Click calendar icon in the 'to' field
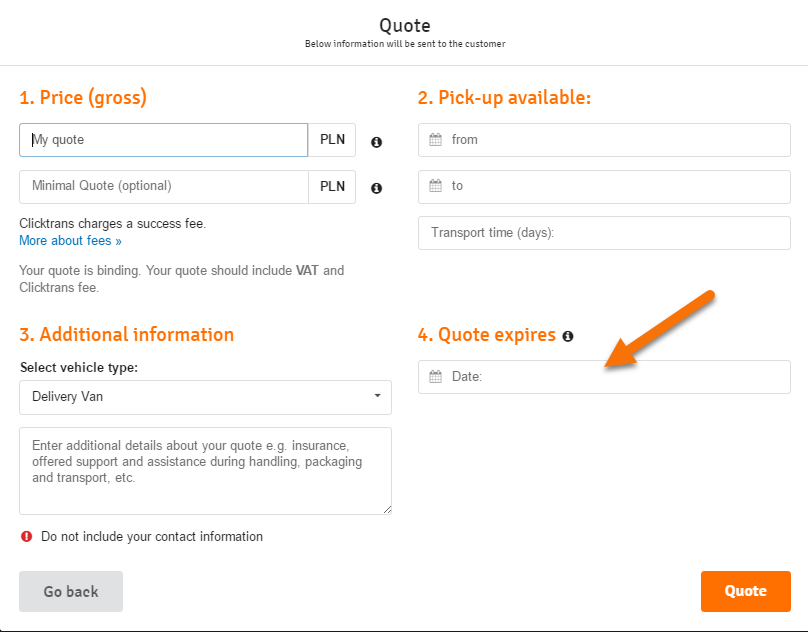This screenshot has width=808, height=632. [435, 186]
